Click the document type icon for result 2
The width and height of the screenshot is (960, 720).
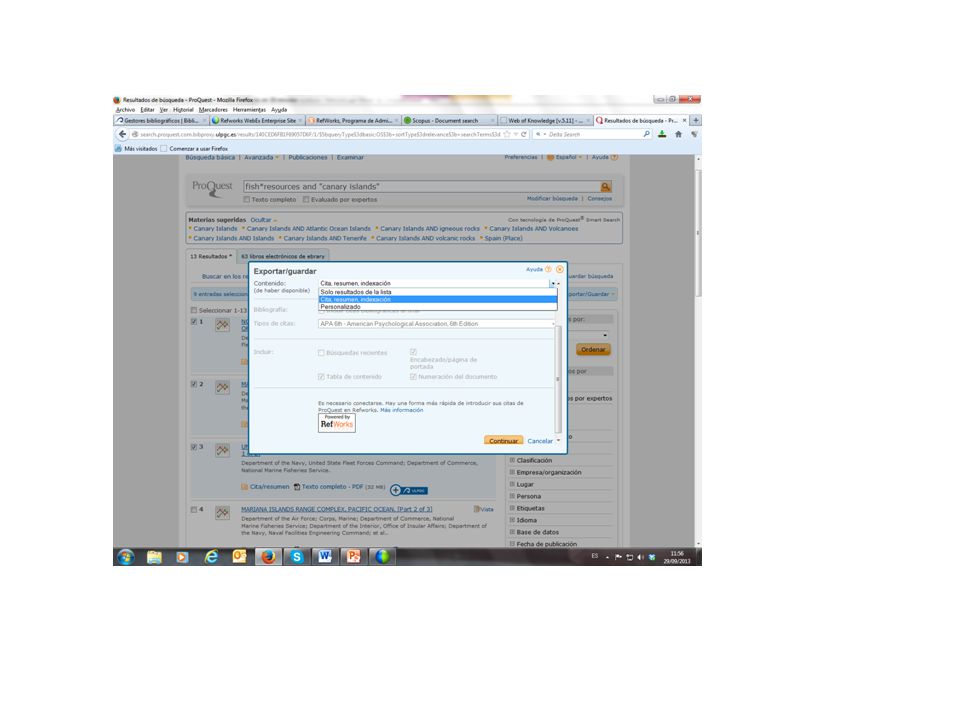pos(222,387)
